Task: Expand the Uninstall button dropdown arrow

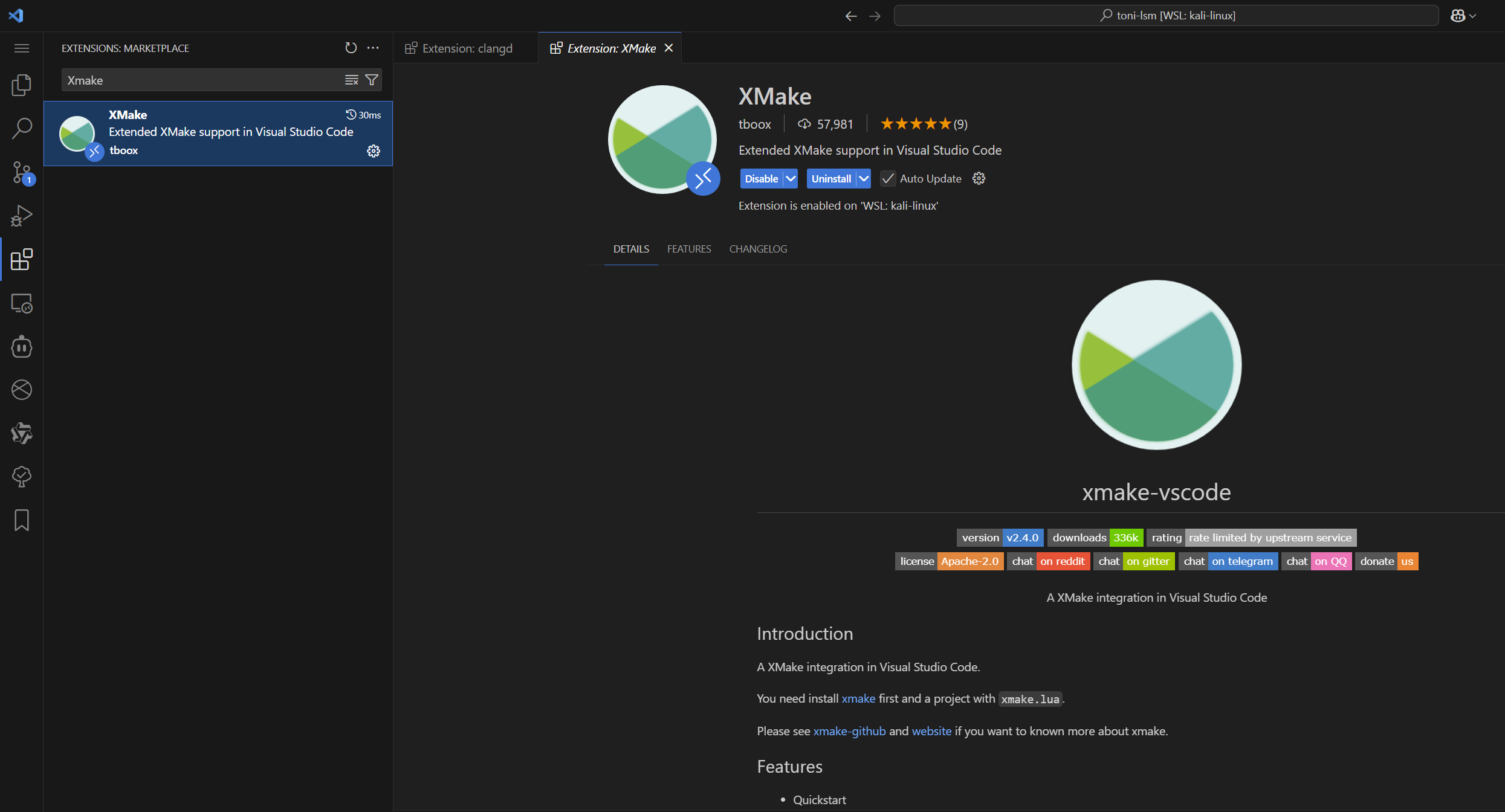Action: coord(864,178)
